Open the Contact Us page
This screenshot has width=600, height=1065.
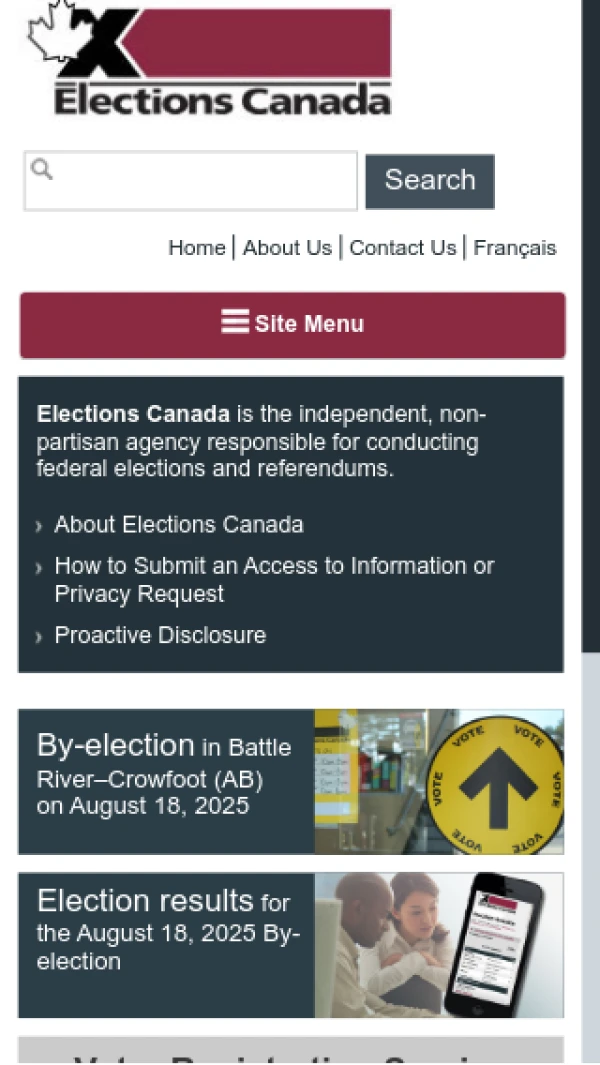402,248
